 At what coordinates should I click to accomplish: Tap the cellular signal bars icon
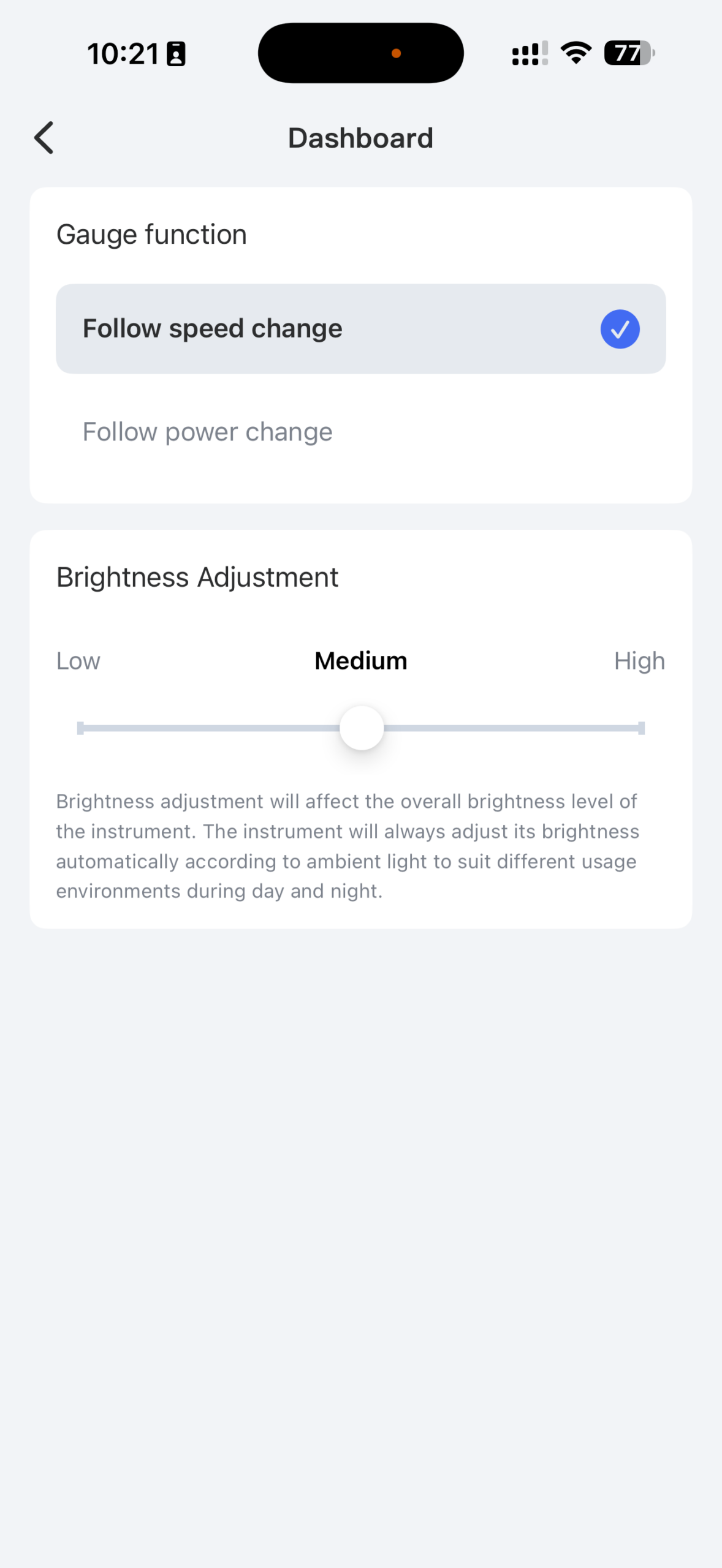530,53
